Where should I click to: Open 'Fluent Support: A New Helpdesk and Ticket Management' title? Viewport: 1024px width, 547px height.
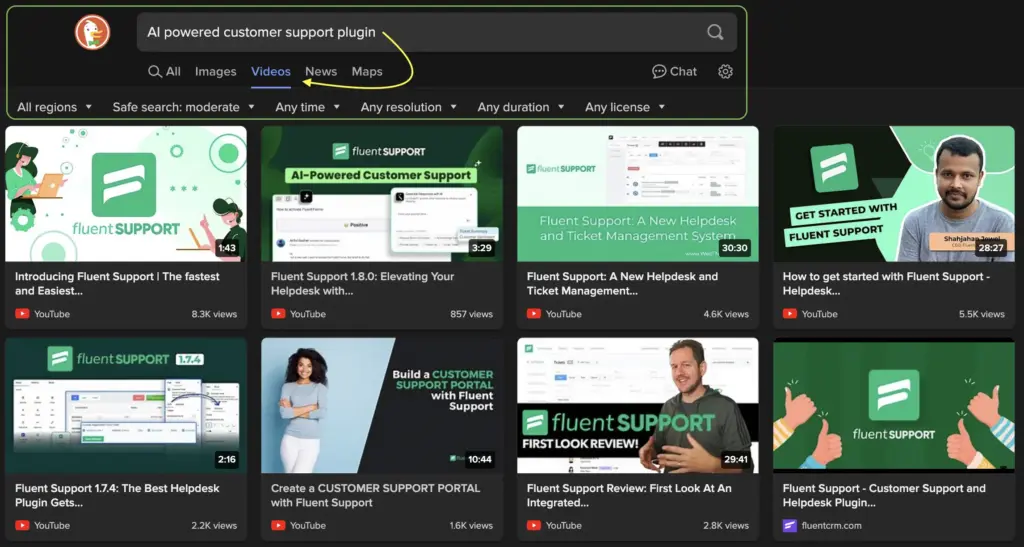[622, 284]
